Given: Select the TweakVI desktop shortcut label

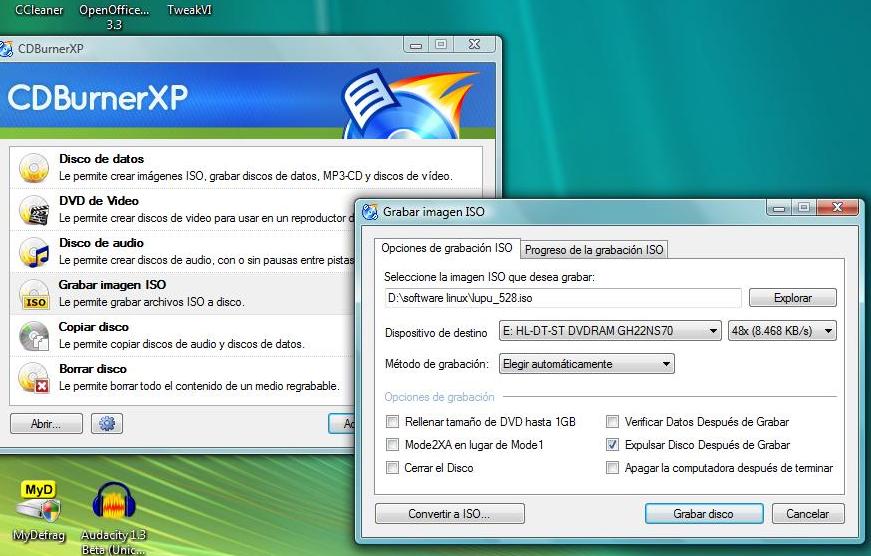Looking at the screenshot, I should 189,10.
